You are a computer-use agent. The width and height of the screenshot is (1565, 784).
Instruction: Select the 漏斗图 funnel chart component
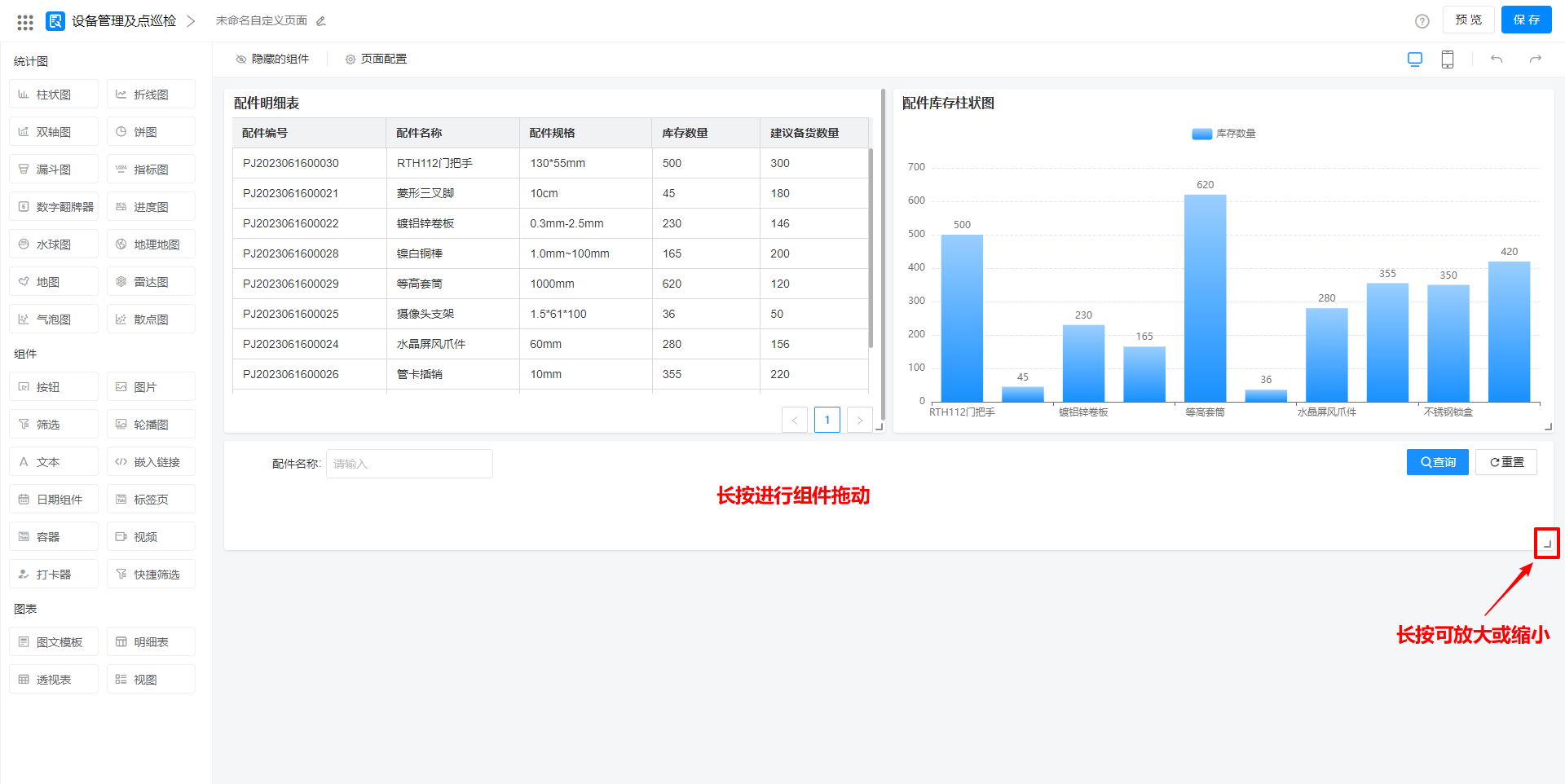[x=54, y=170]
